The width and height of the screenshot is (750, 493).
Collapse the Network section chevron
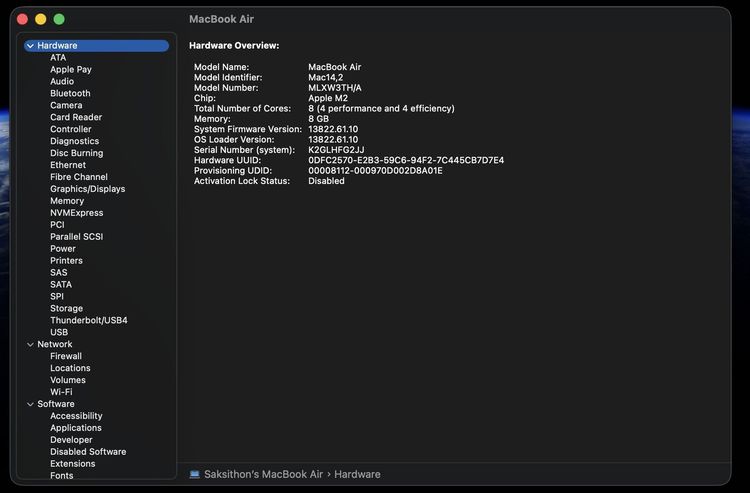pos(30,344)
